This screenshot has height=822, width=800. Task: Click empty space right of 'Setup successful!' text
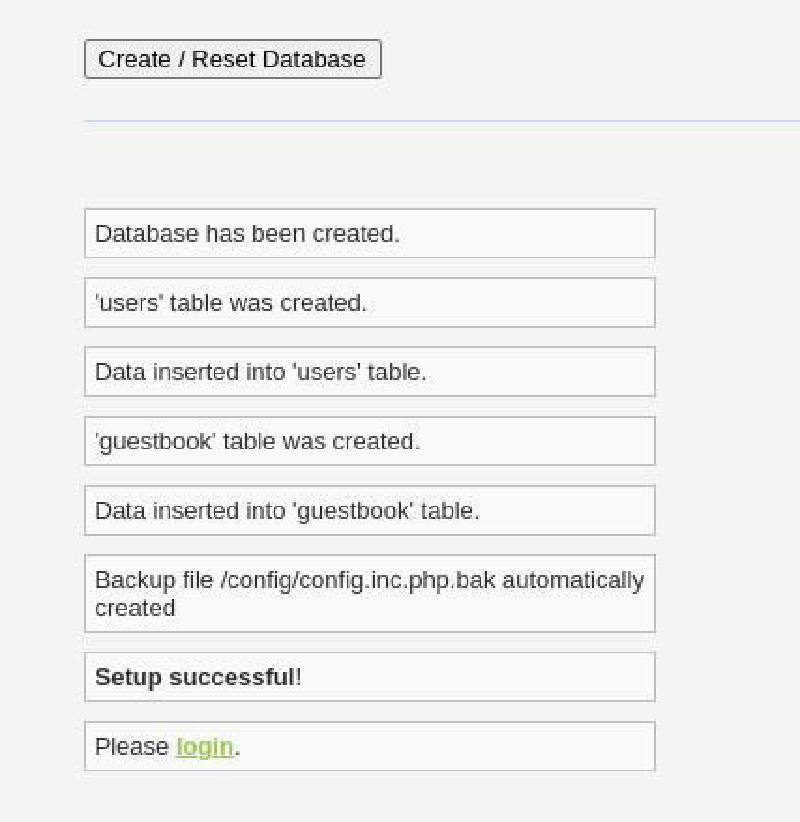[480, 677]
